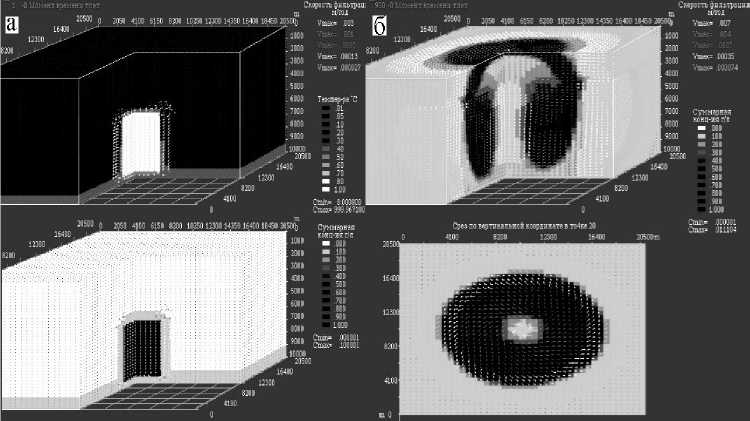This screenshot has width=750, height=421.
Task: Click the bottom-left 3D white block concentration plot
Action: coord(143,321)
